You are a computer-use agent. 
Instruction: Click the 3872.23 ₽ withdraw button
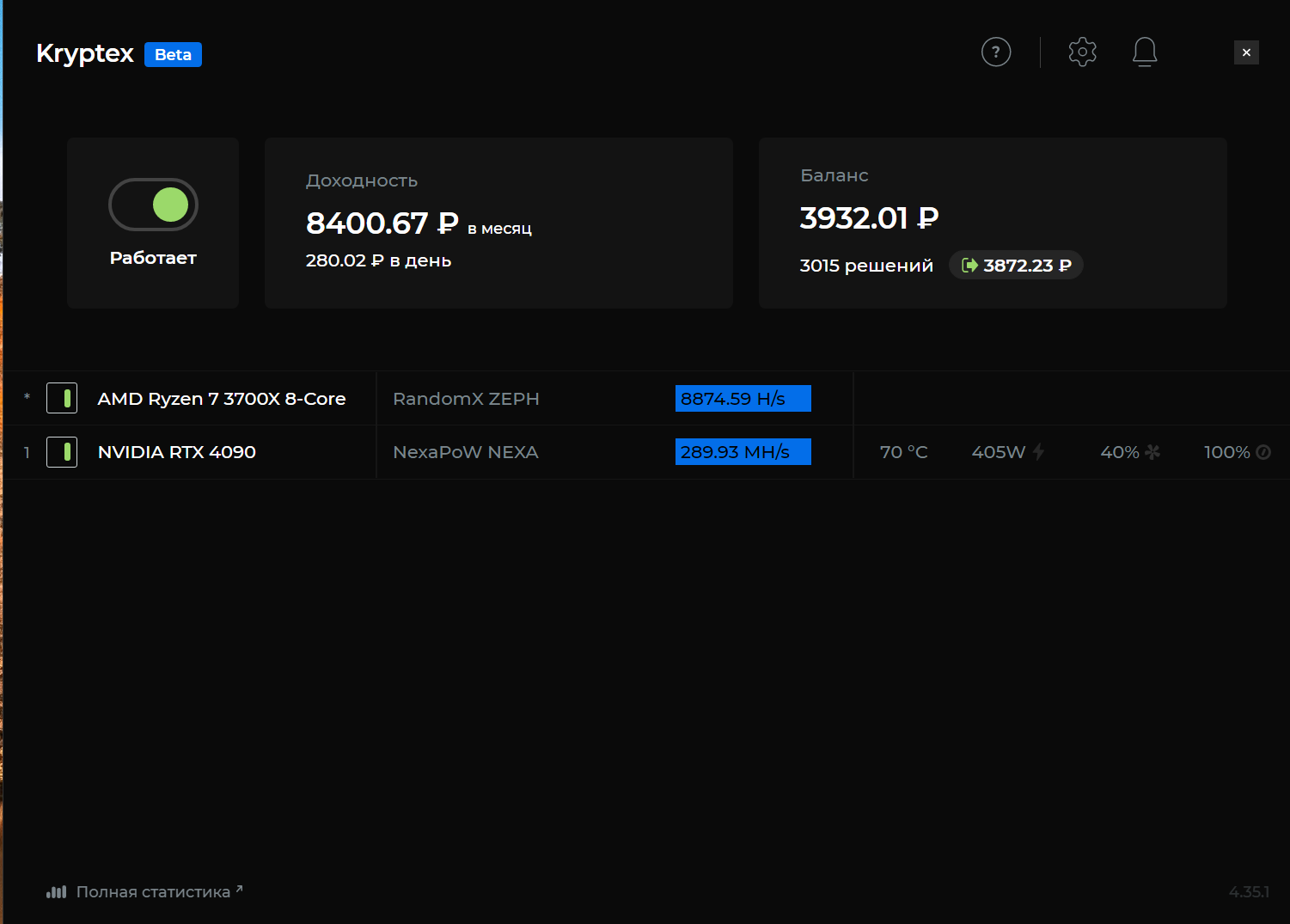(1016, 266)
